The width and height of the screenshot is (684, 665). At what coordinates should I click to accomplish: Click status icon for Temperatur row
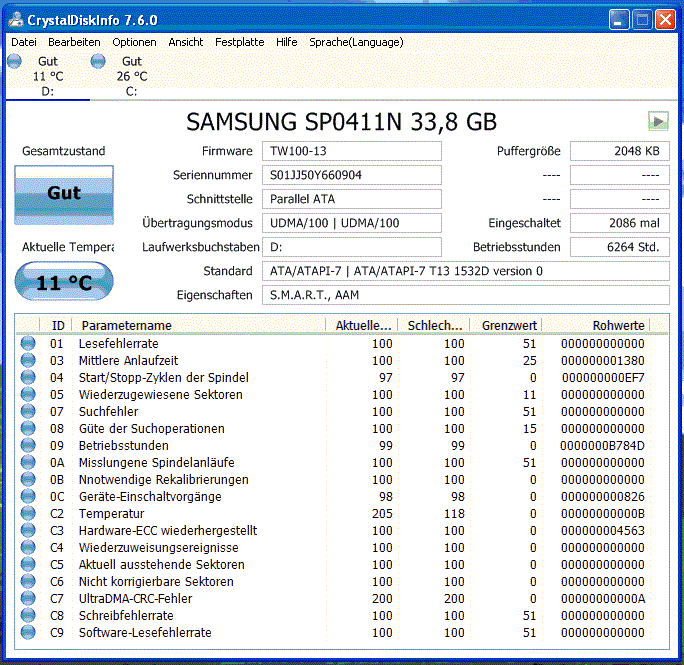(x=28, y=514)
